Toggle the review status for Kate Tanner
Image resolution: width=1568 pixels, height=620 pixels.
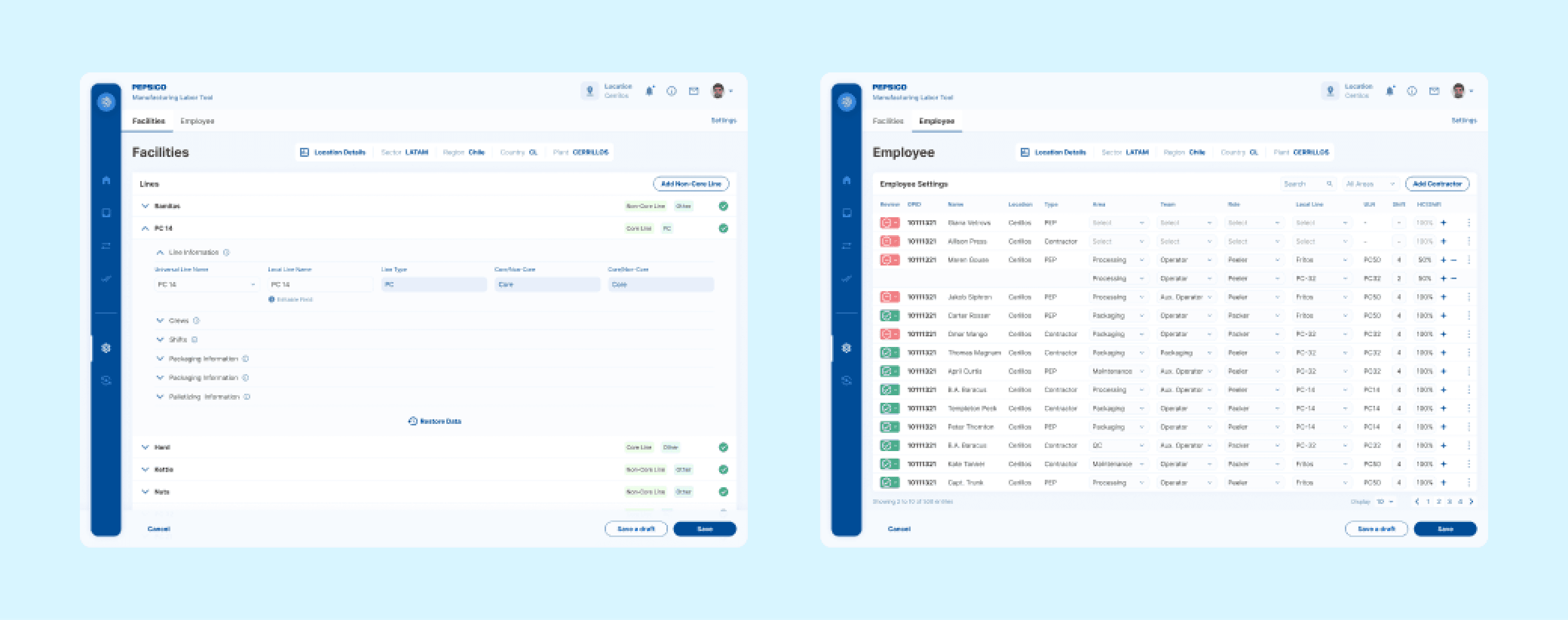[890, 464]
